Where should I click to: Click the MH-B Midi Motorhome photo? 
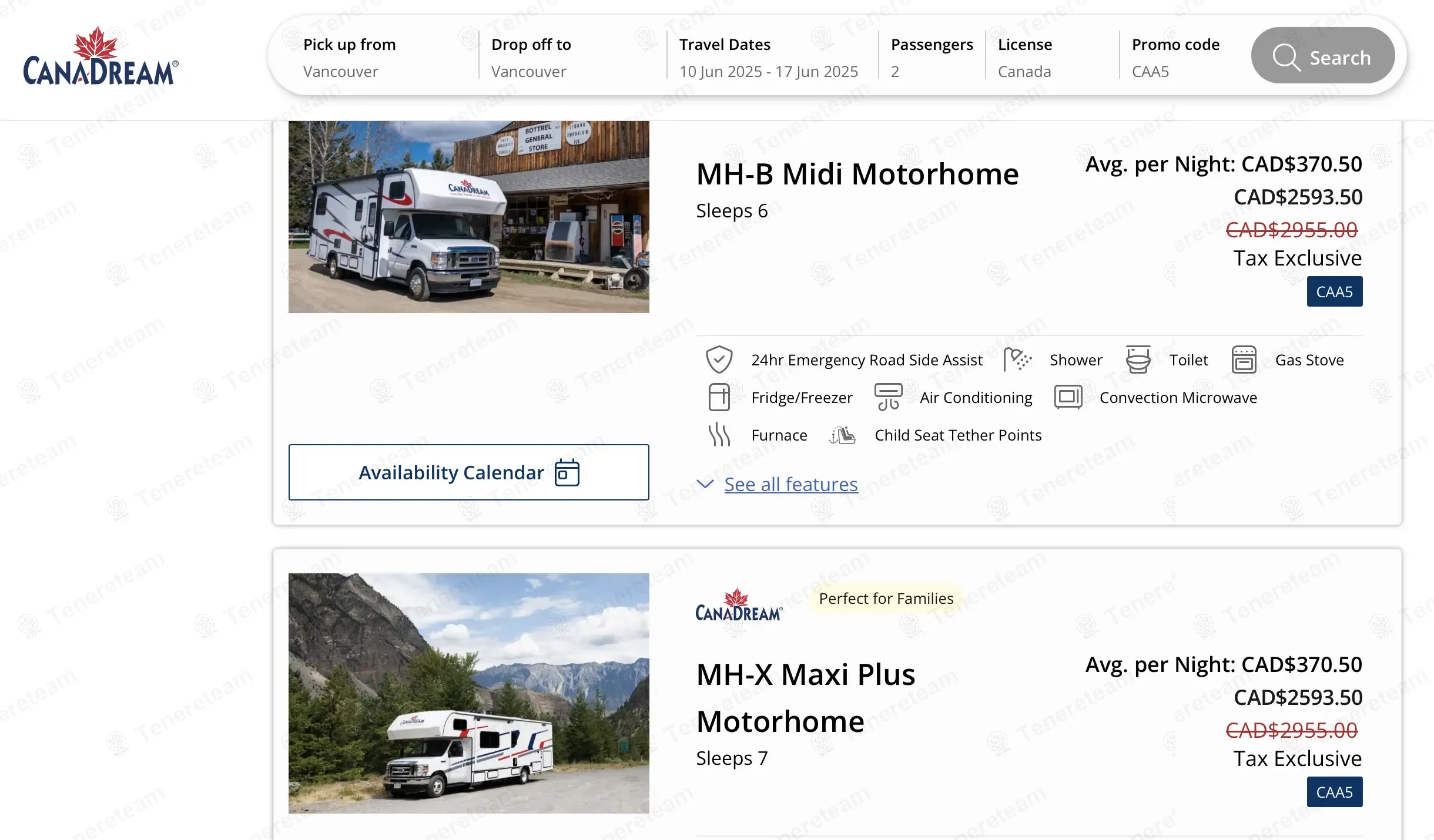click(468, 217)
